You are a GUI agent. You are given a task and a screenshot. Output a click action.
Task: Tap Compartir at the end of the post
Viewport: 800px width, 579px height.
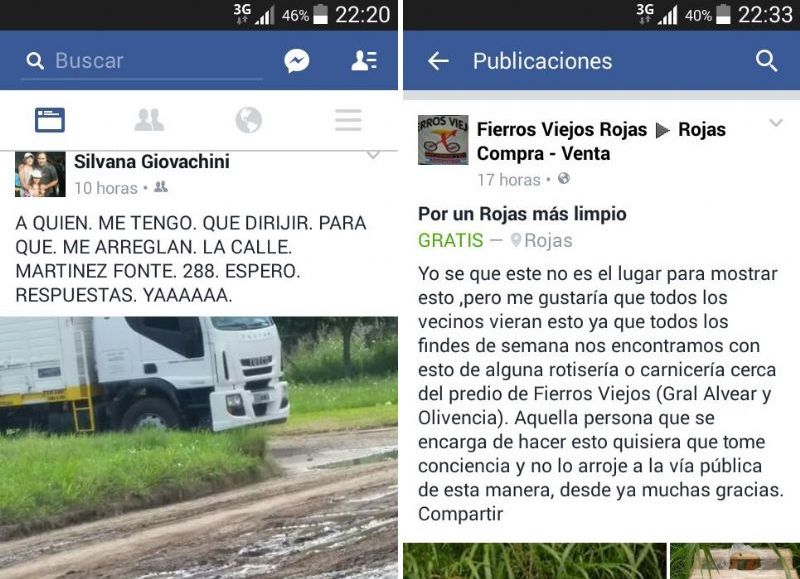pyautogui.click(x=460, y=514)
